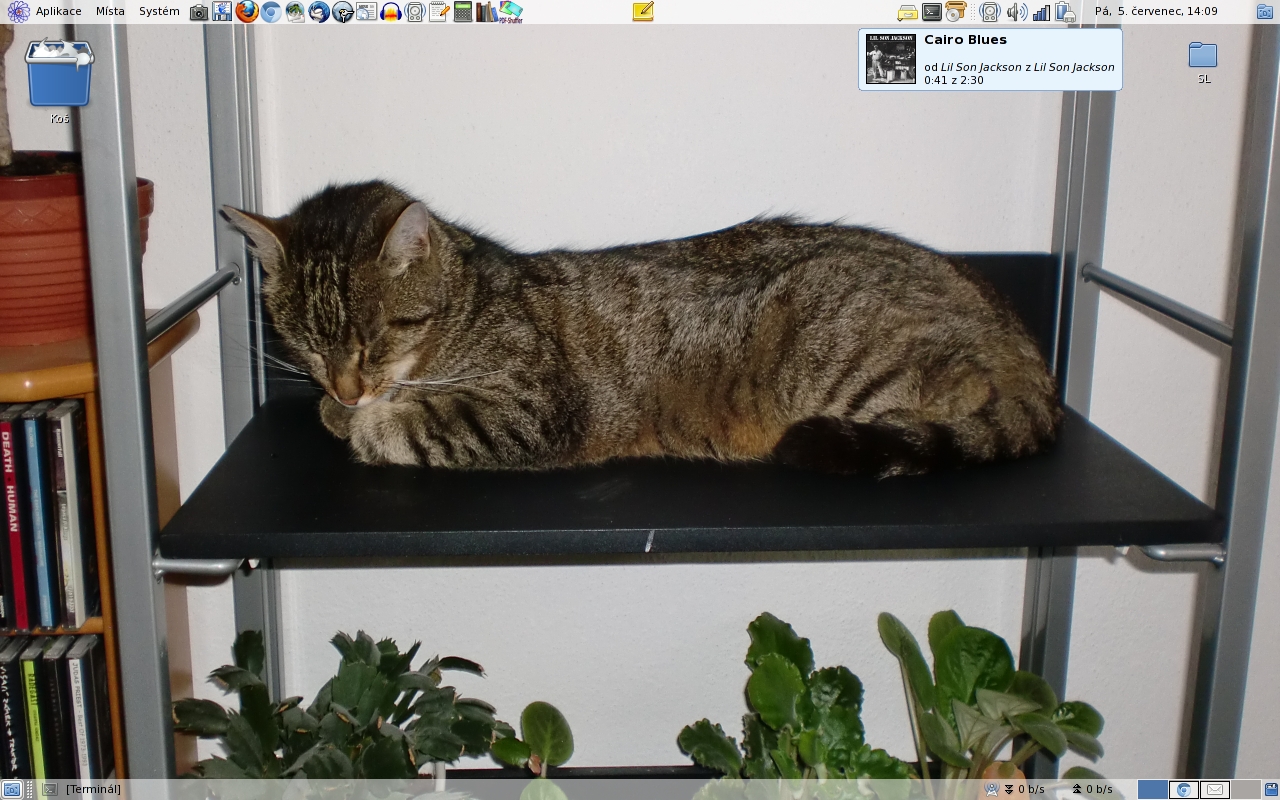Open the SL folder on the desktop

(x=1203, y=63)
